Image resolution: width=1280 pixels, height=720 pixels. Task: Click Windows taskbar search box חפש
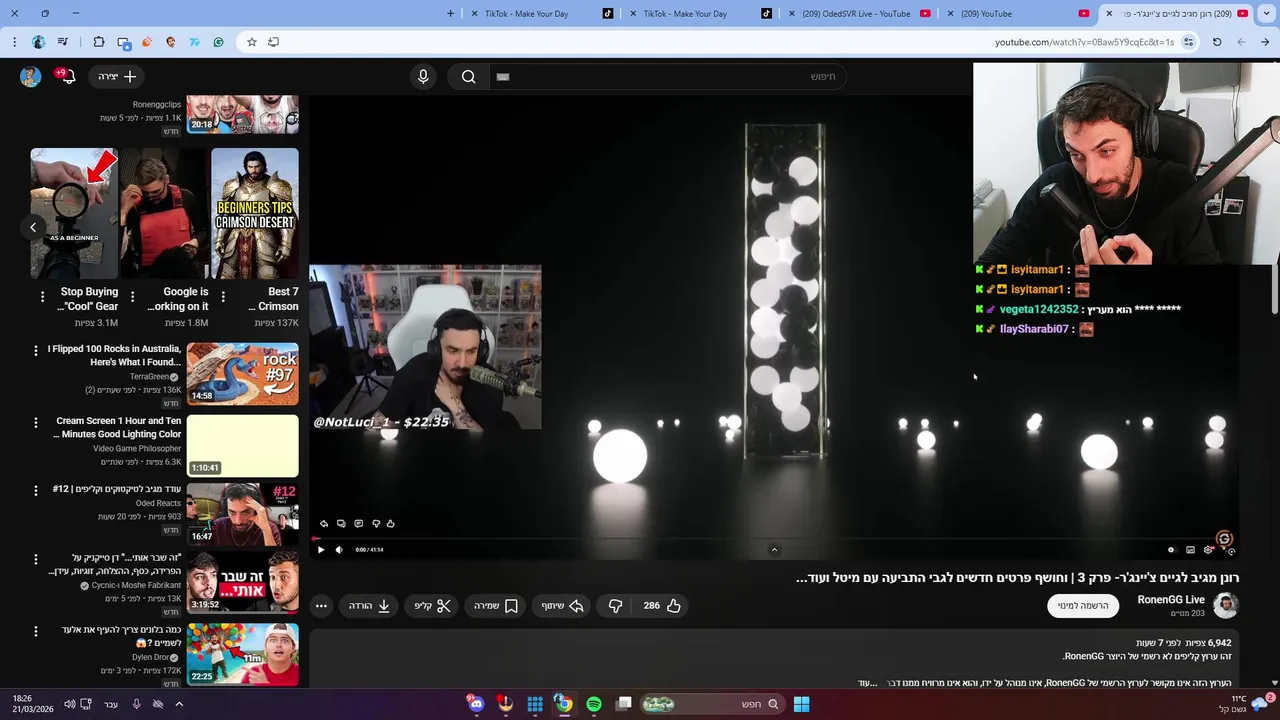click(x=712, y=704)
